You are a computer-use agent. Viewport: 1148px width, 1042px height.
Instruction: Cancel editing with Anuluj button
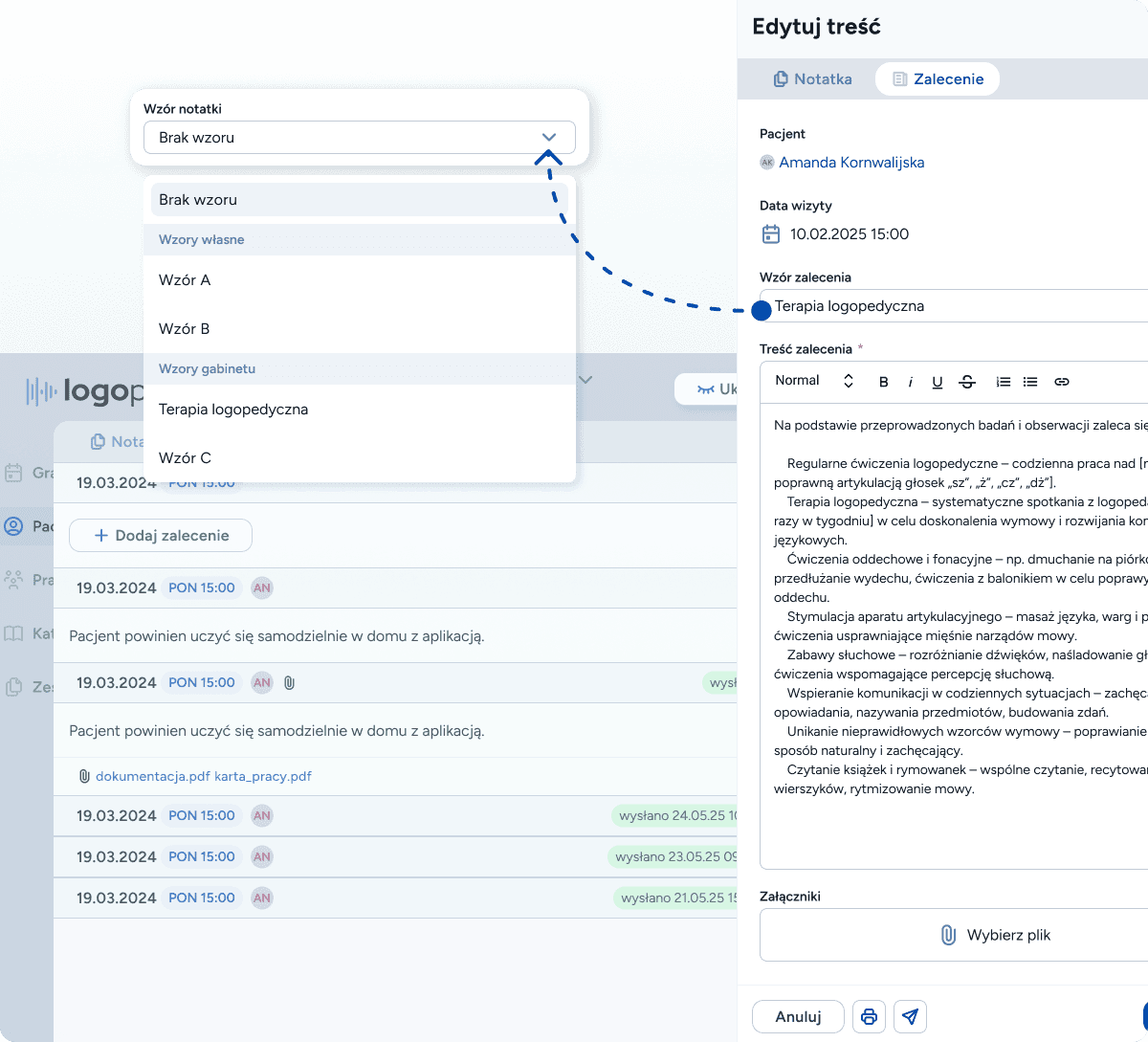pyautogui.click(x=798, y=1016)
